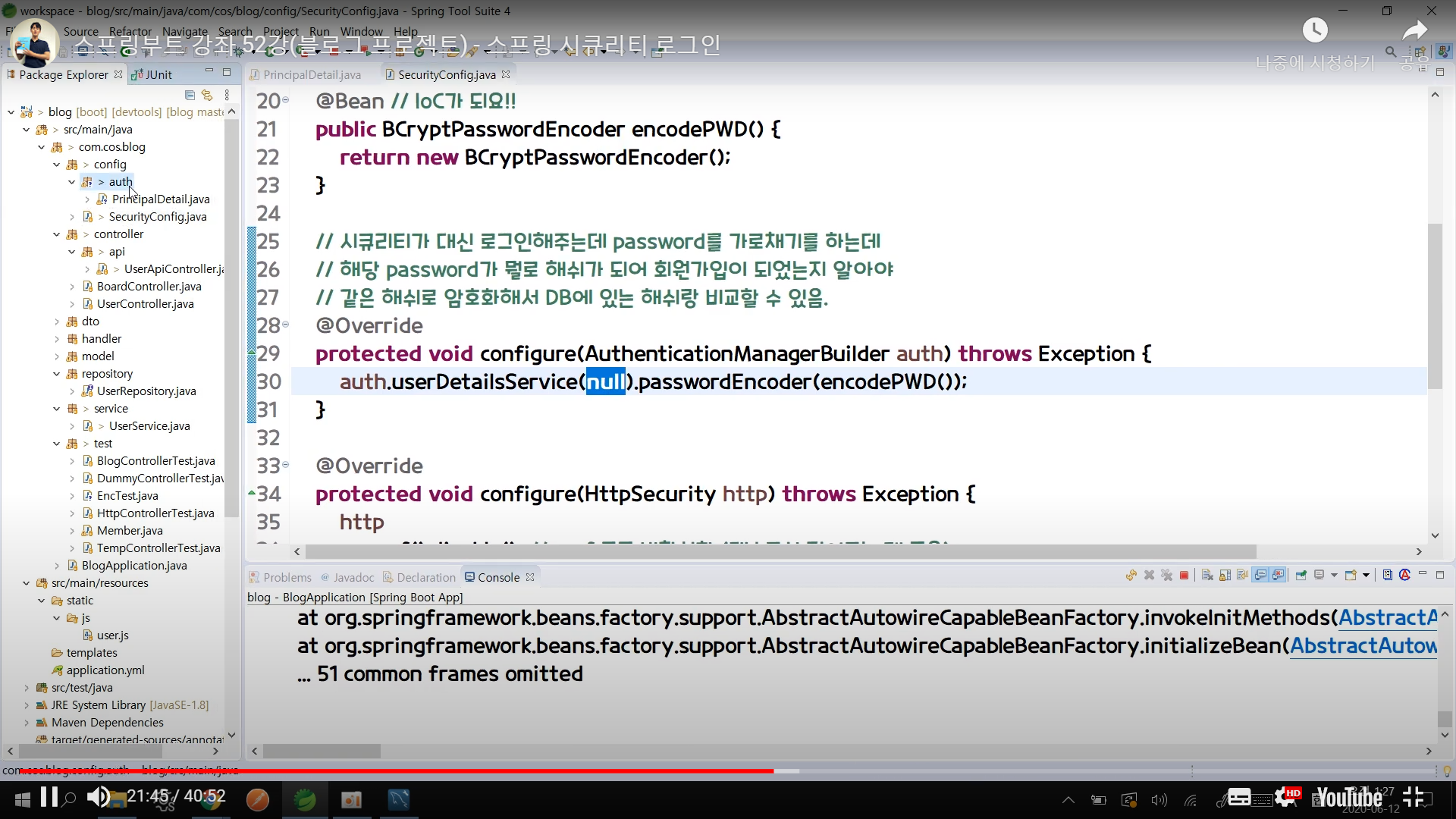Click the Pin Console icon
The height and width of the screenshot is (819, 1456).
click(1301, 576)
